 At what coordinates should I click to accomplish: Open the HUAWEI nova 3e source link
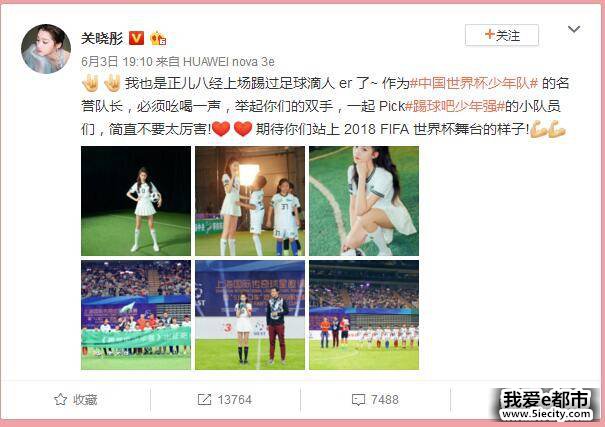pyautogui.click(x=229, y=62)
